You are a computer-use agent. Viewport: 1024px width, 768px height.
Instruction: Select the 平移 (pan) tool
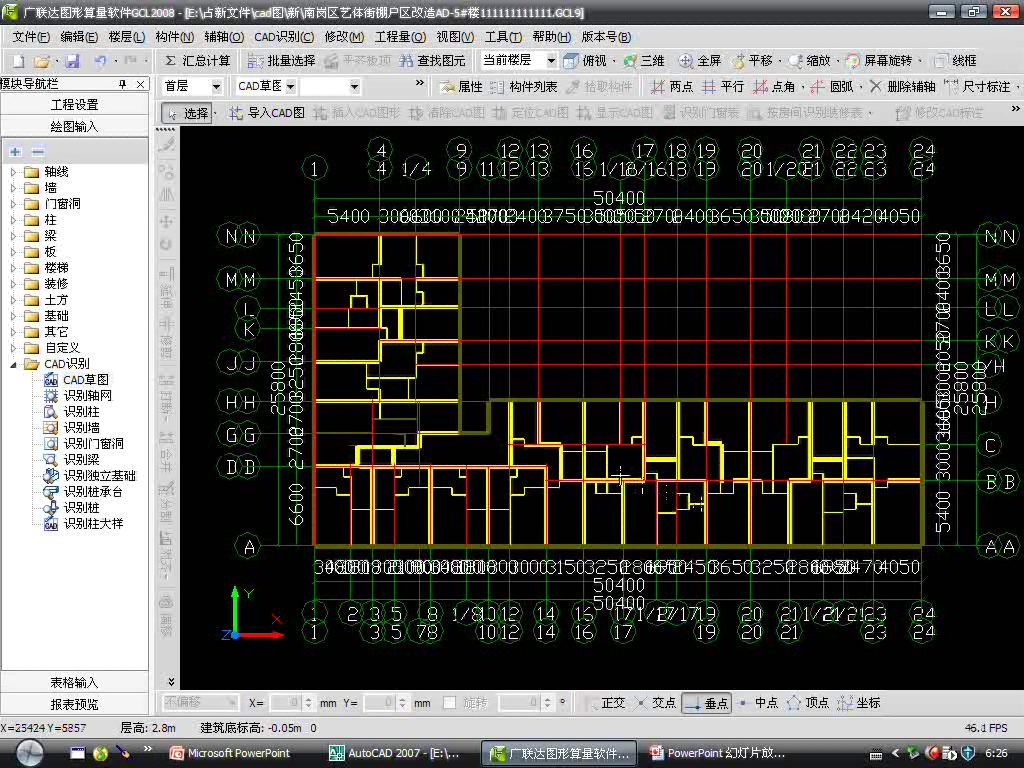(x=740, y=61)
